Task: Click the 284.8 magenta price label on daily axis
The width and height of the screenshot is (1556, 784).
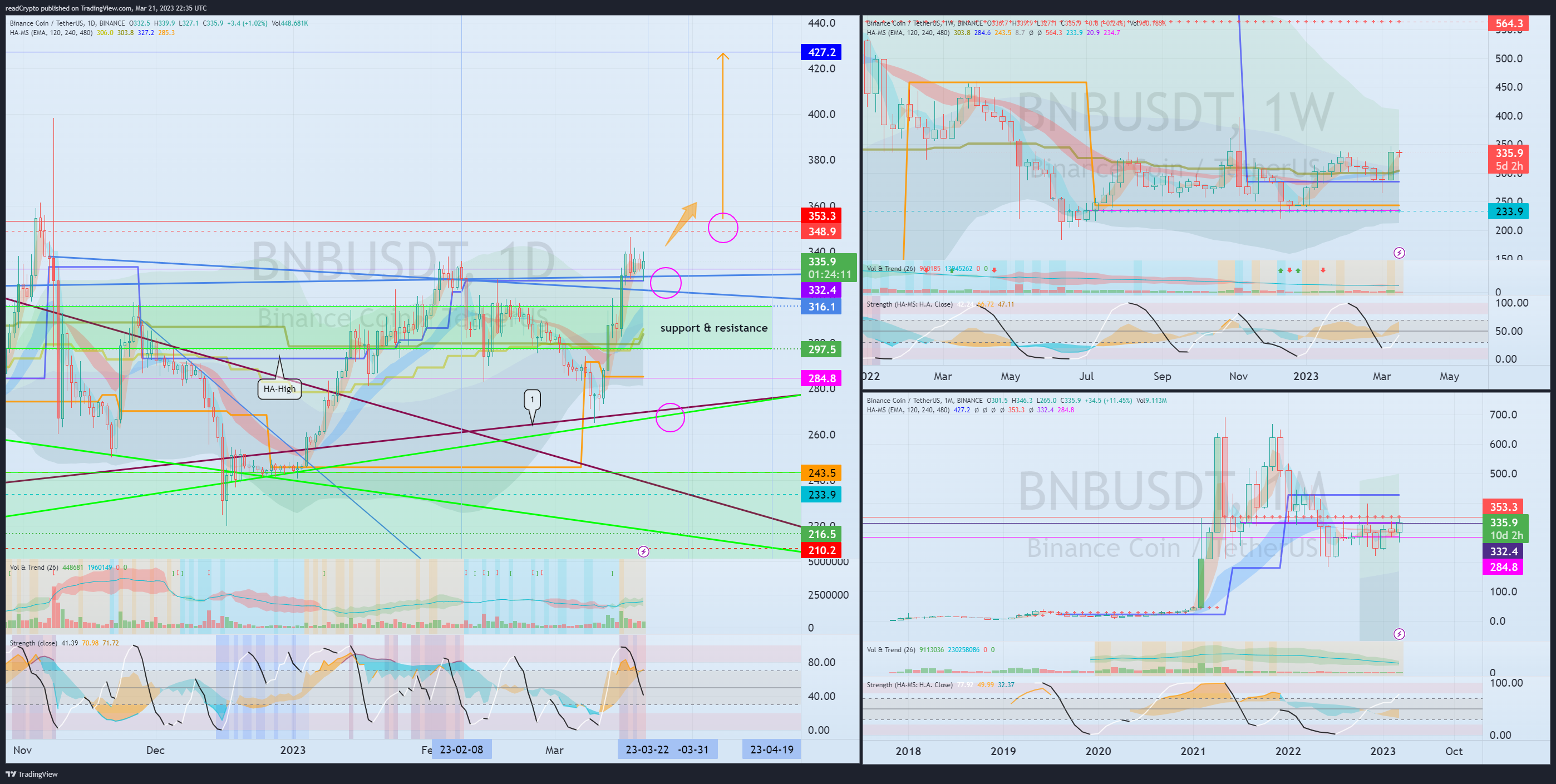Action: (821, 378)
